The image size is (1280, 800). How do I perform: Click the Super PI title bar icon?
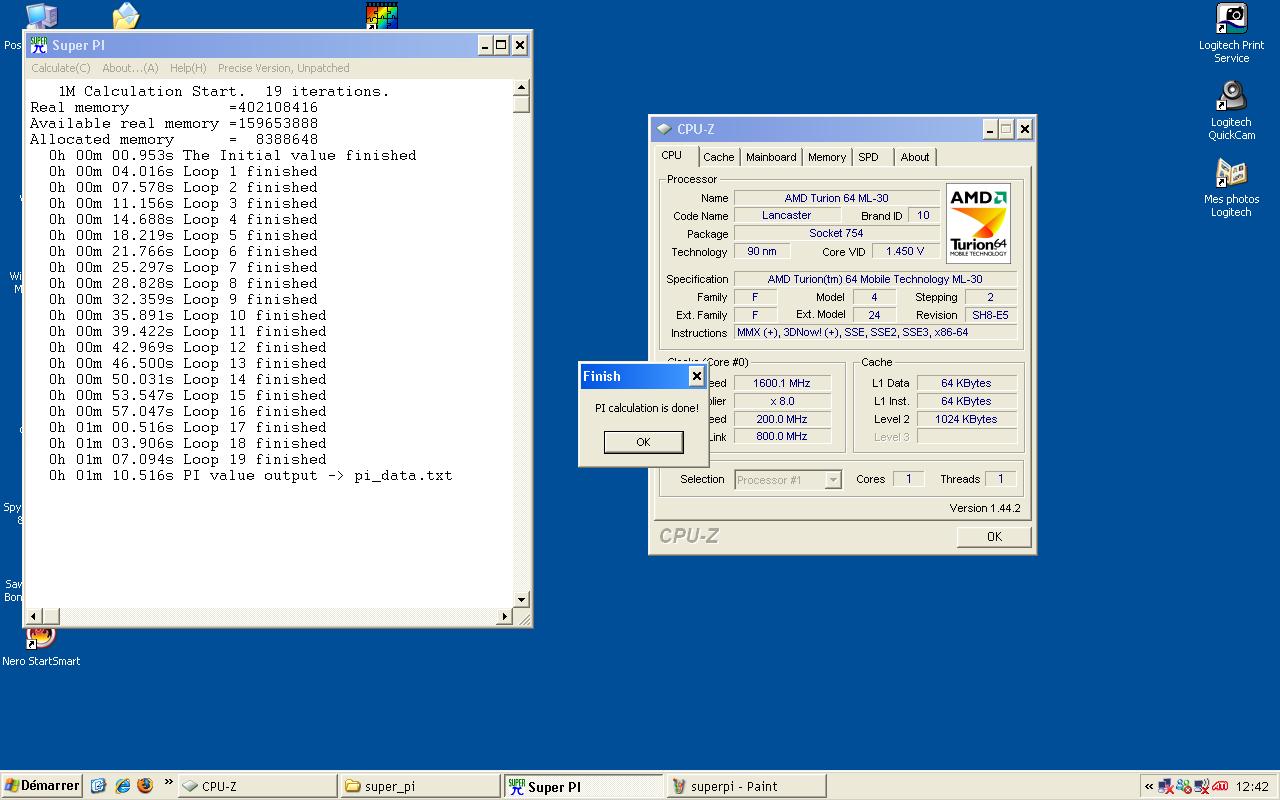pyautogui.click(x=39, y=45)
